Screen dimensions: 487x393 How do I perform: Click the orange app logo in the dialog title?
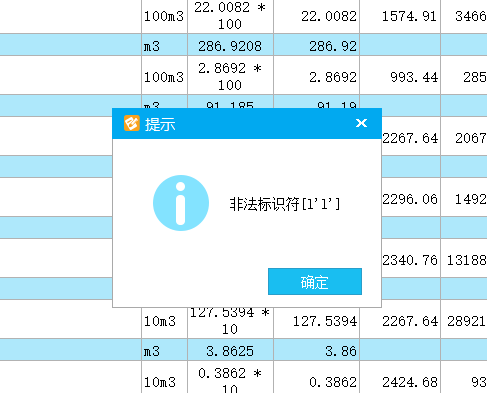(x=132, y=123)
